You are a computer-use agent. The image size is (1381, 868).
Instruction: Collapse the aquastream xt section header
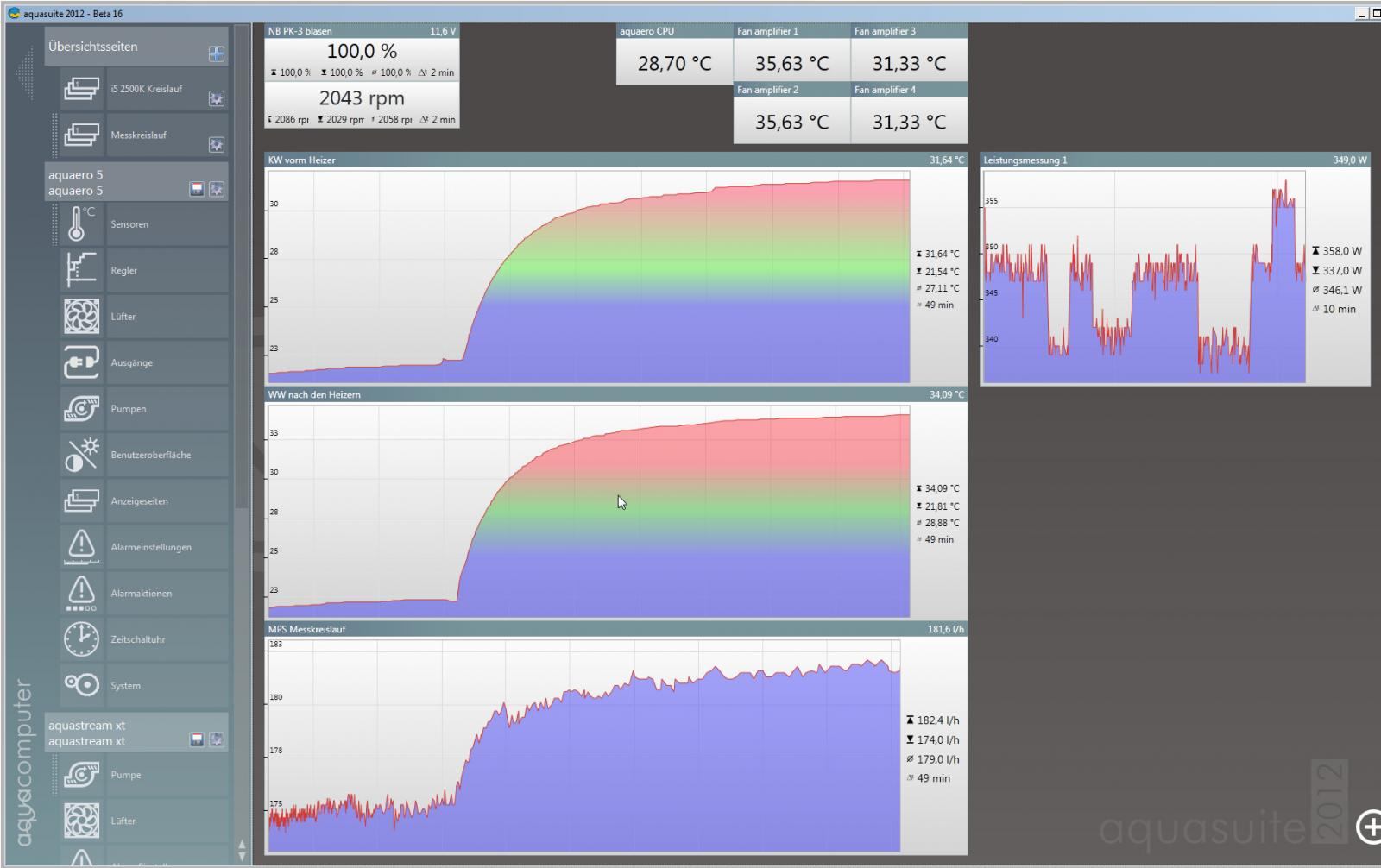136,733
